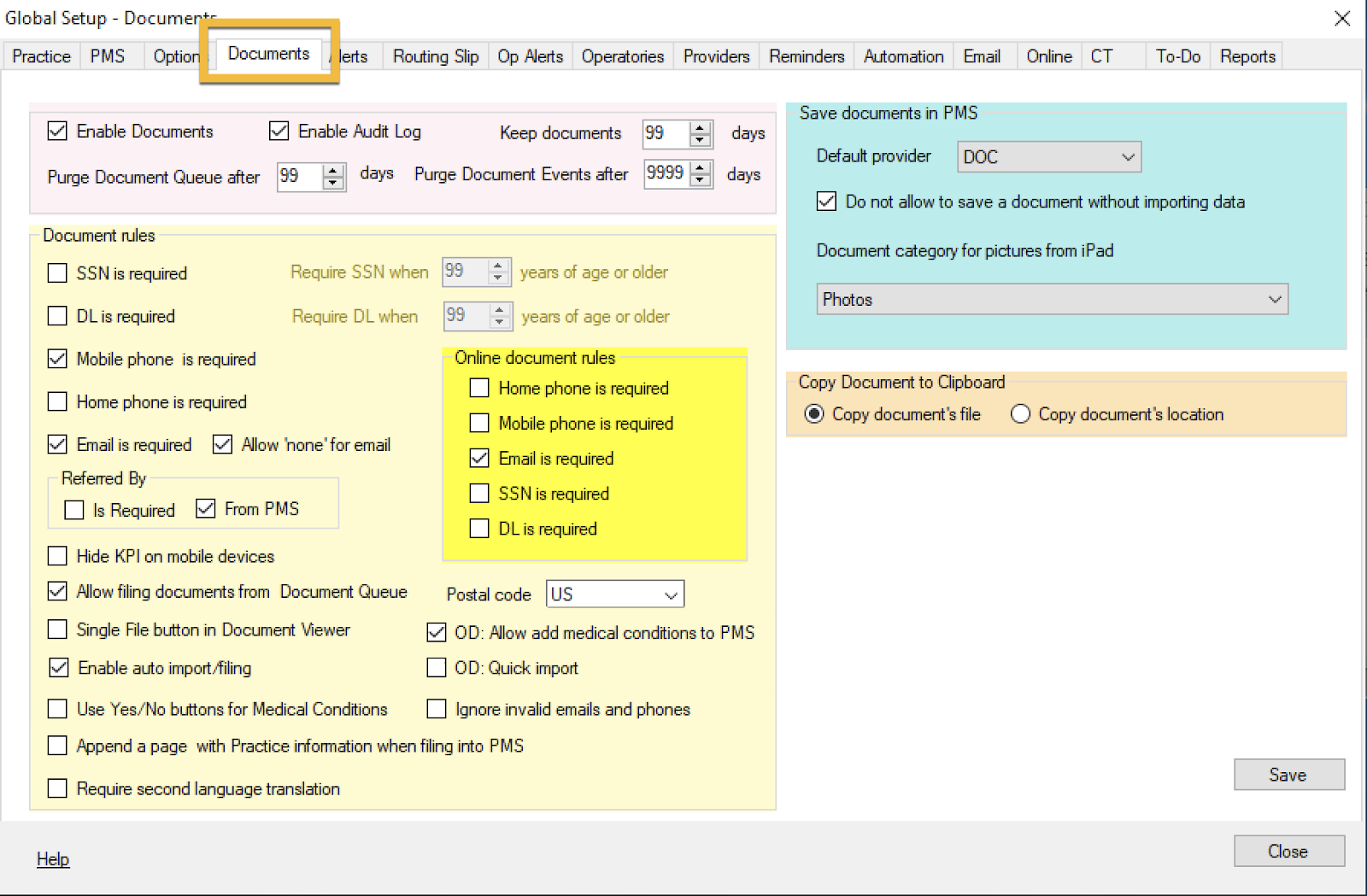Open the Reminders tab
The image size is (1367, 896).
[x=807, y=56]
